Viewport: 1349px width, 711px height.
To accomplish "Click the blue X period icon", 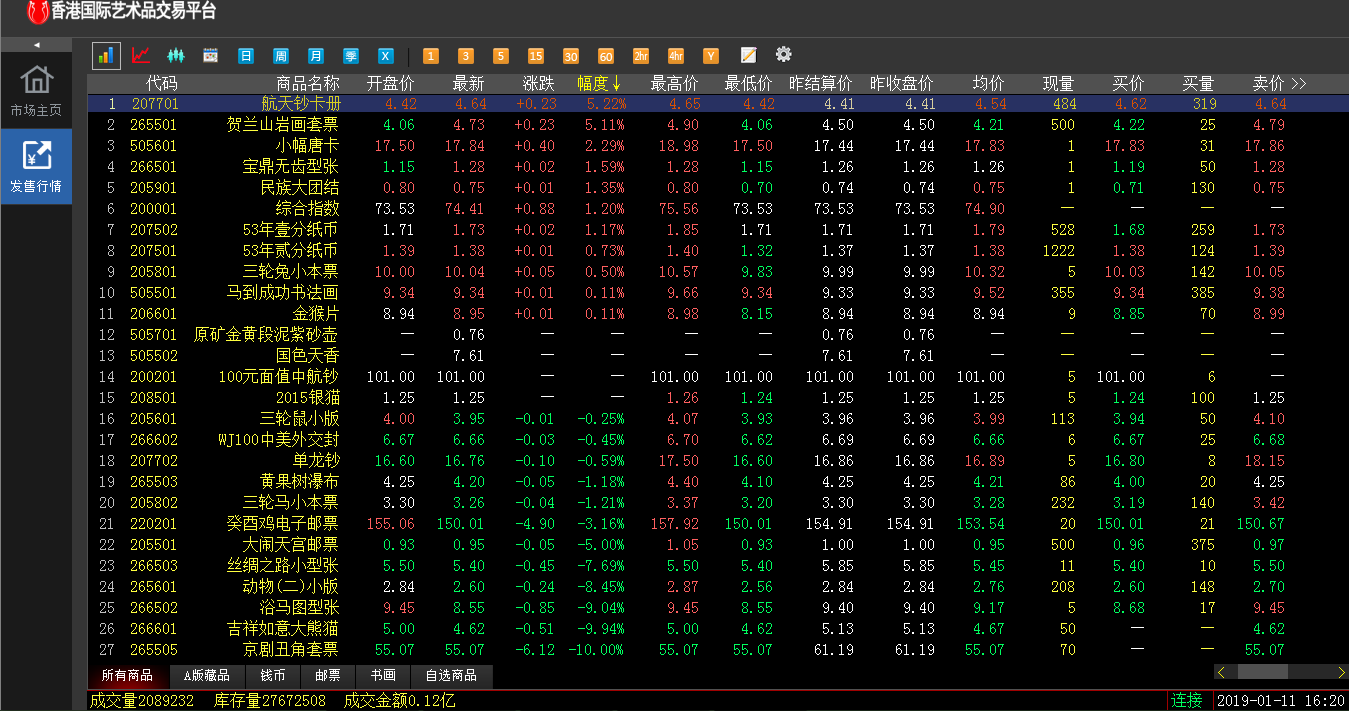I will pos(386,56).
